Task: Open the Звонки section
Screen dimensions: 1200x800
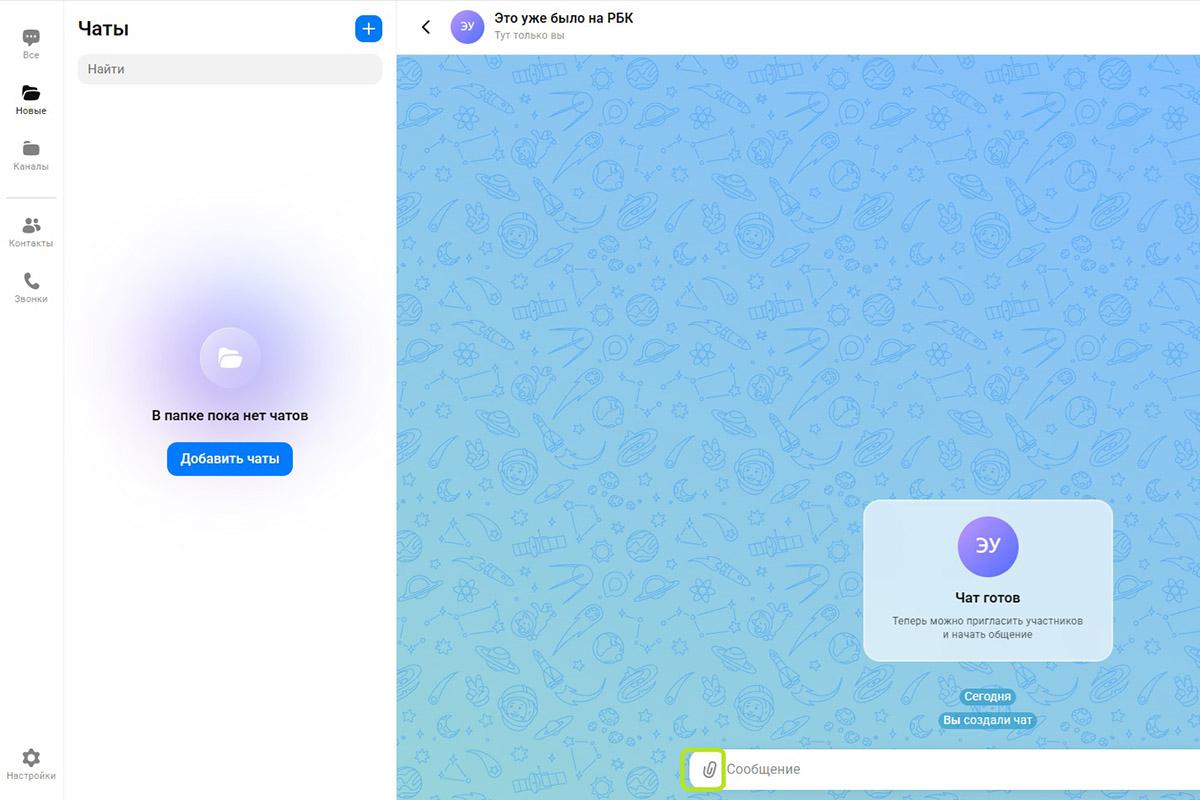Action: coord(31,288)
